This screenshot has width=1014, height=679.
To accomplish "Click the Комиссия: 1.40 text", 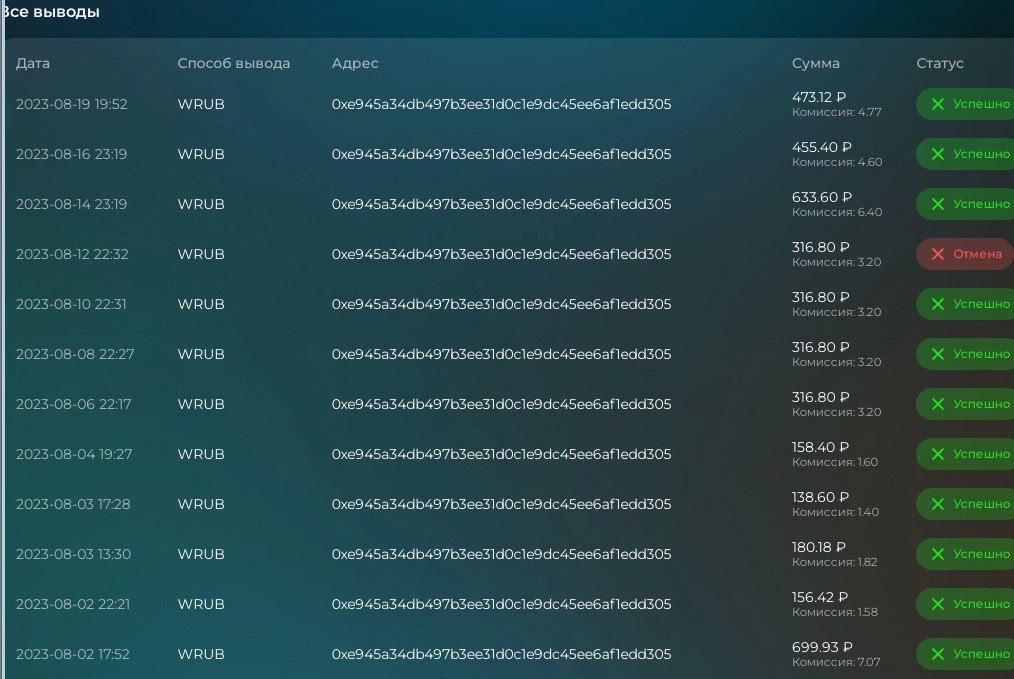I will [x=836, y=512].
